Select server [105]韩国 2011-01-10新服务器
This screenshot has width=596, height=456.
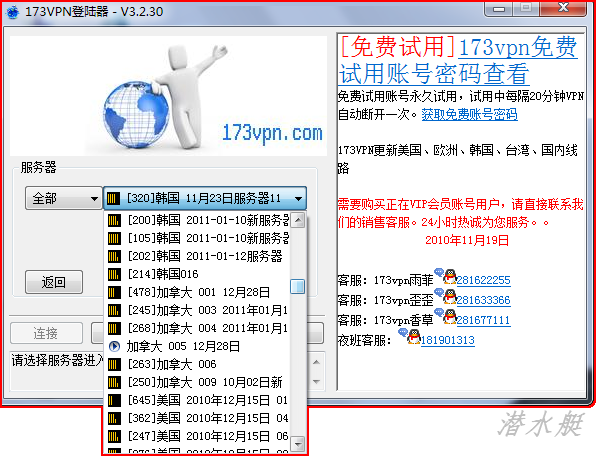(x=198, y=238)
